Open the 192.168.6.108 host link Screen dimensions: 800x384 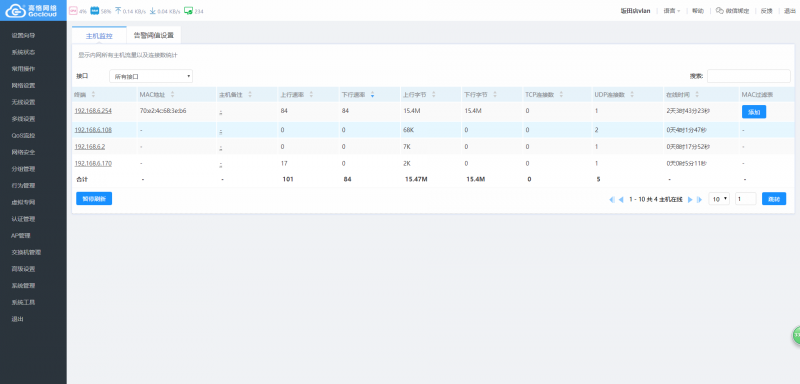[93, 130]
